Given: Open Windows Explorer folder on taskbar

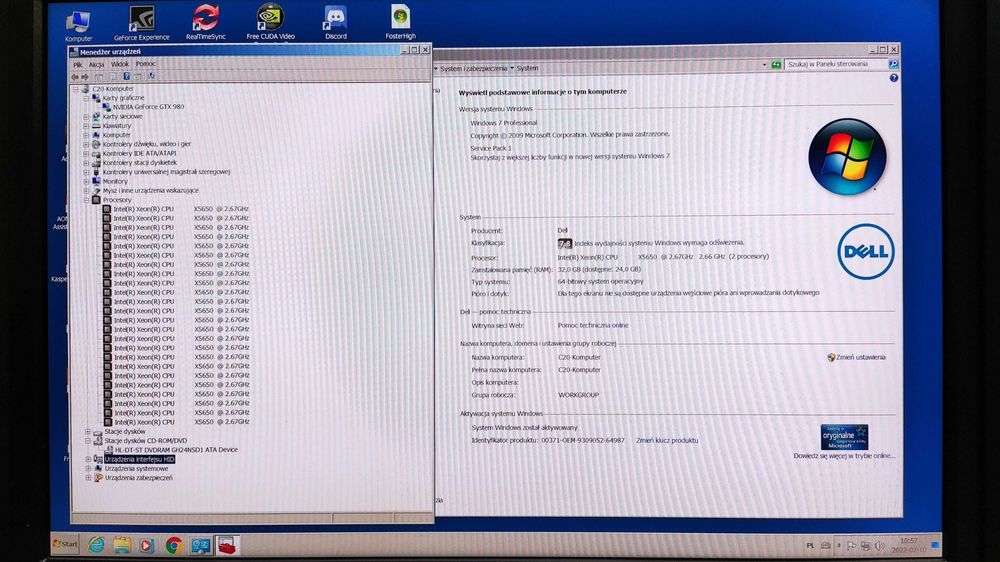Looking at the screenshot, I should coord(122,545).
